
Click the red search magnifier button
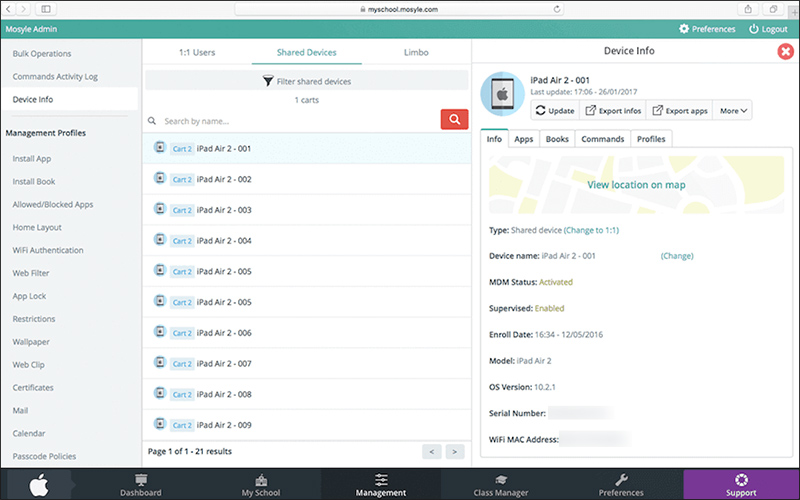(454, 119)
